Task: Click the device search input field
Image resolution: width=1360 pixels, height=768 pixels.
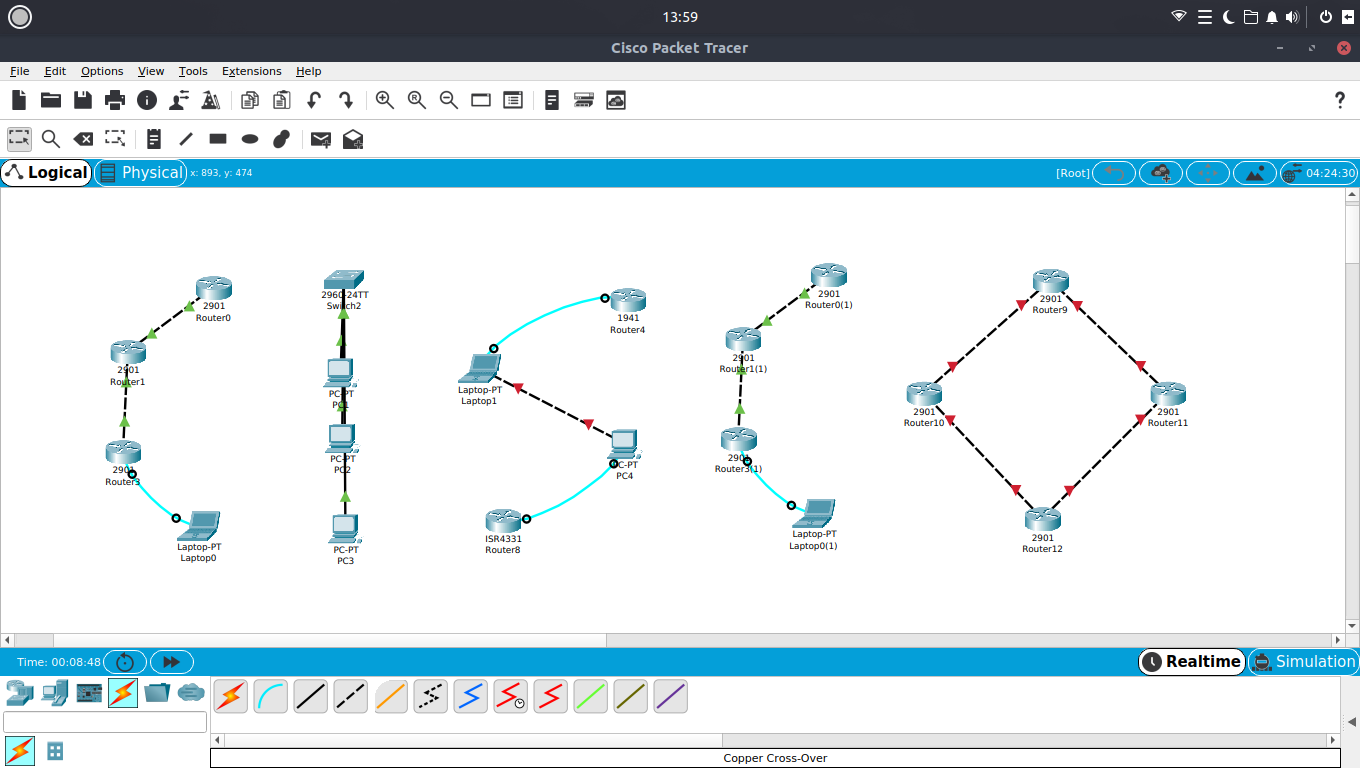Action: point(104,721)
